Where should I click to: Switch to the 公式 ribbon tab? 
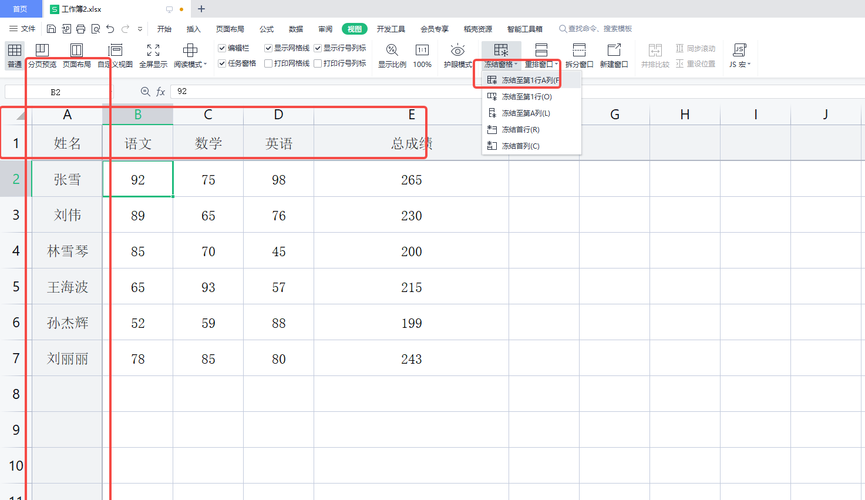266,29
